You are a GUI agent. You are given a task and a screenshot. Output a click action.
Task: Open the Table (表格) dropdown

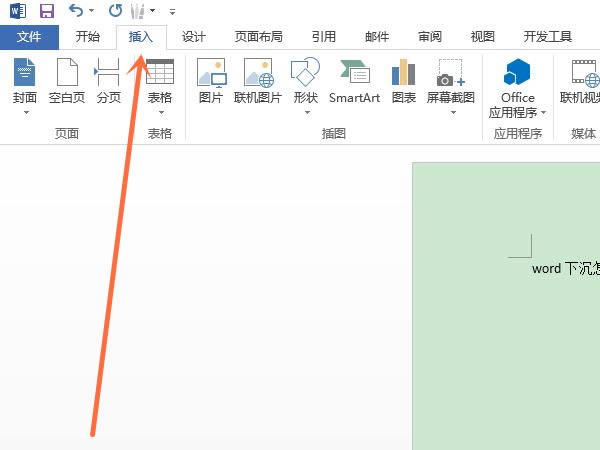point(160,105)
